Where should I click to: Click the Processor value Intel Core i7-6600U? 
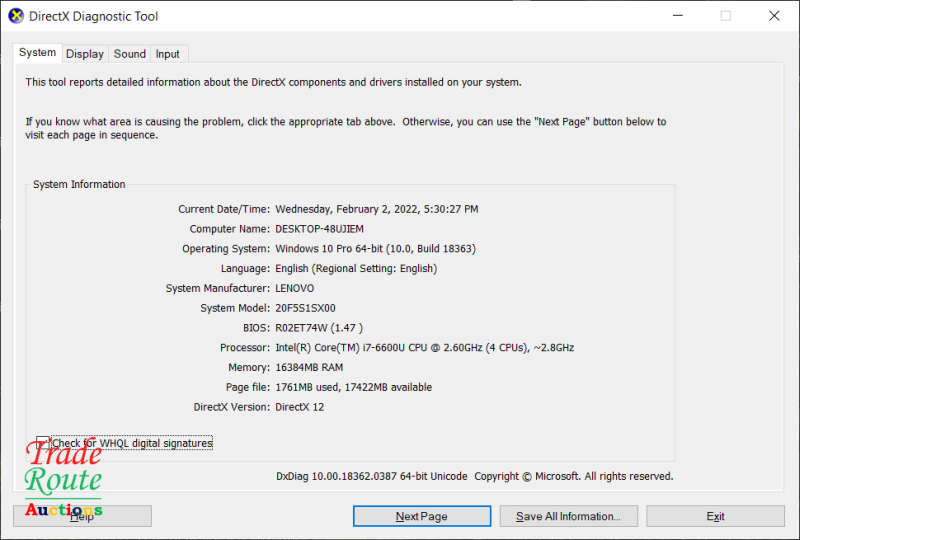pos(424,348)
